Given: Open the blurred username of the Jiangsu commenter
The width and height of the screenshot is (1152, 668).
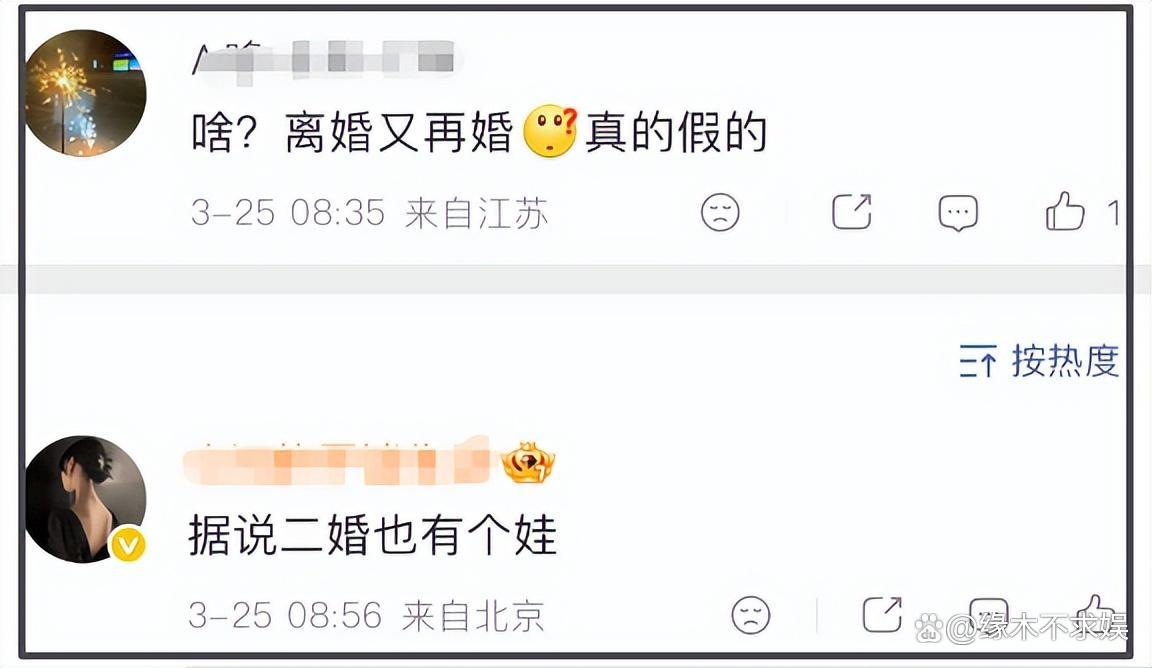Looking at the screenshot, I should (323, 59).
